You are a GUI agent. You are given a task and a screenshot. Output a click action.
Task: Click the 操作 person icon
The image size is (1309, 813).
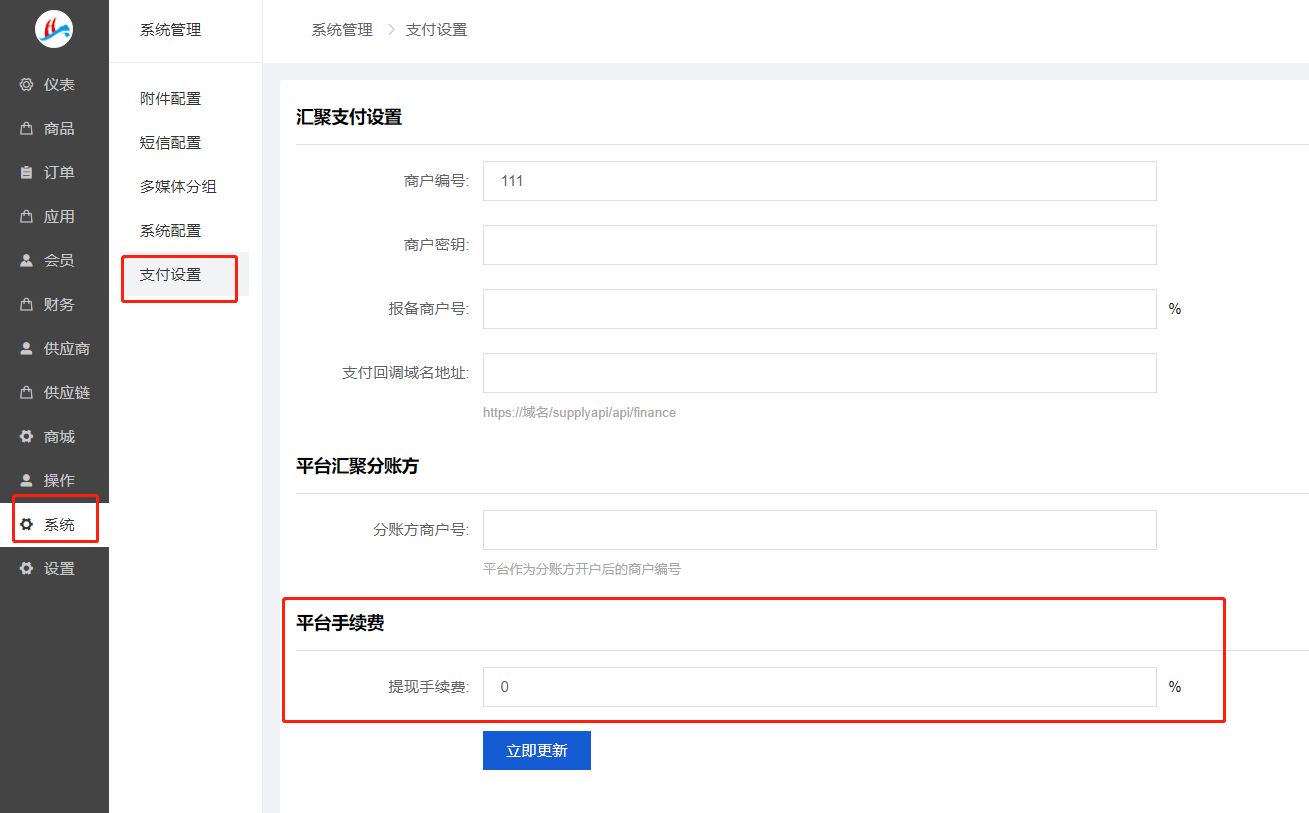[27, 481]
